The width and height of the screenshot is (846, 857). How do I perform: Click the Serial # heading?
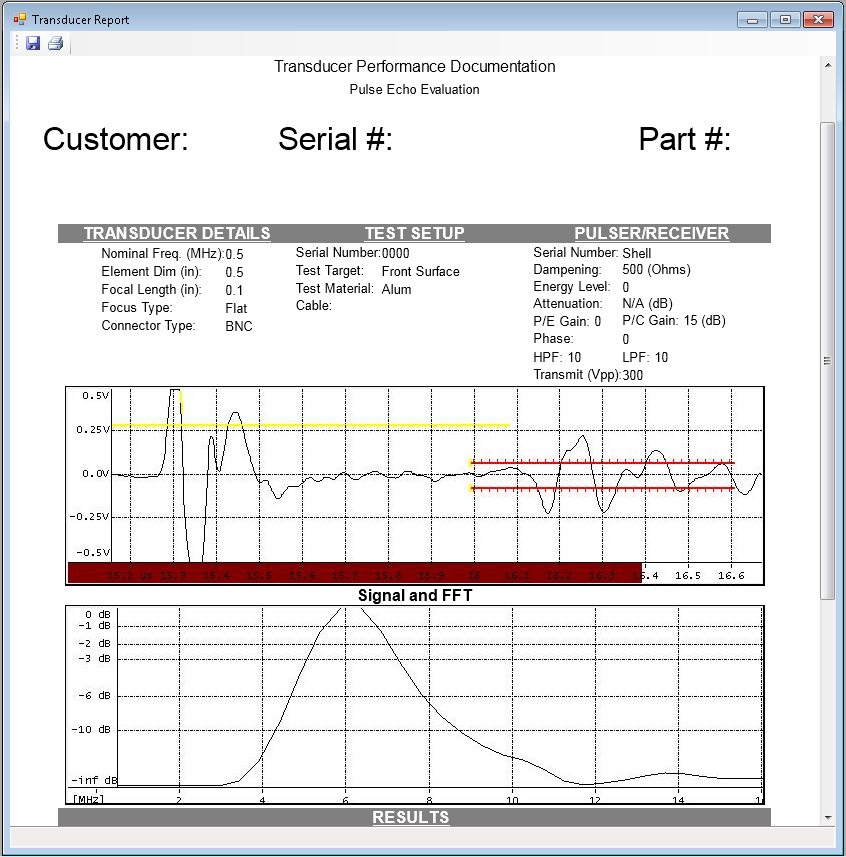coord(335,139)
